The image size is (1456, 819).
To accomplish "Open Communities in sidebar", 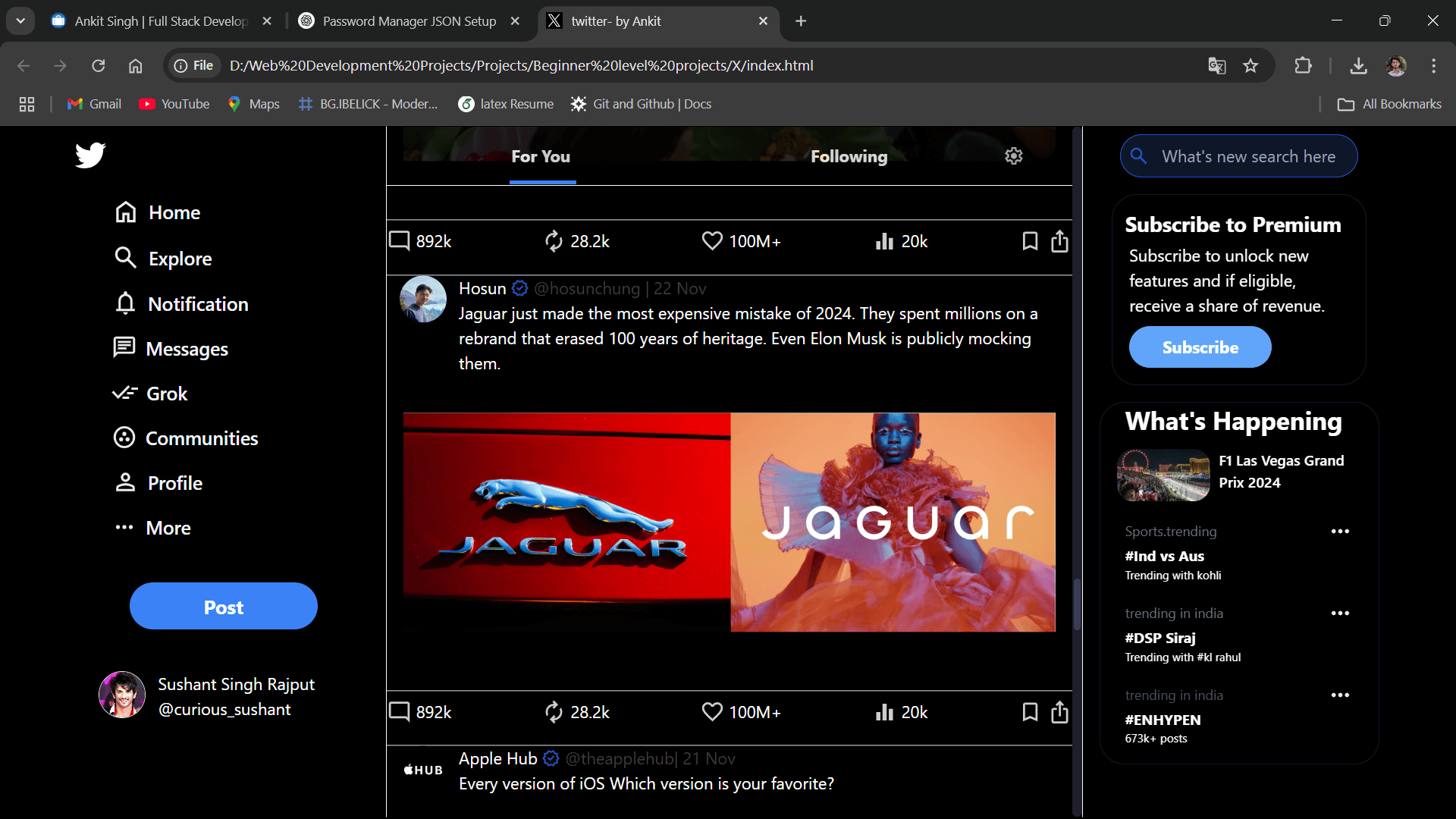I will click(x=186, y=438).
